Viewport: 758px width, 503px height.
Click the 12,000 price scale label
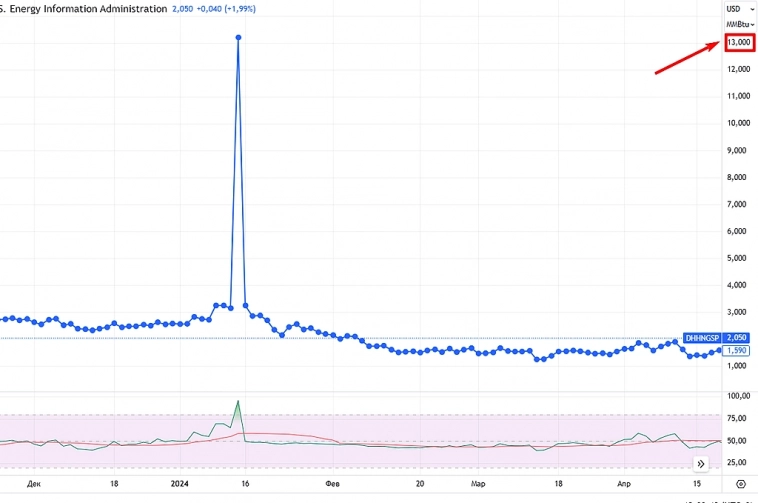click(x=739, y=69)
